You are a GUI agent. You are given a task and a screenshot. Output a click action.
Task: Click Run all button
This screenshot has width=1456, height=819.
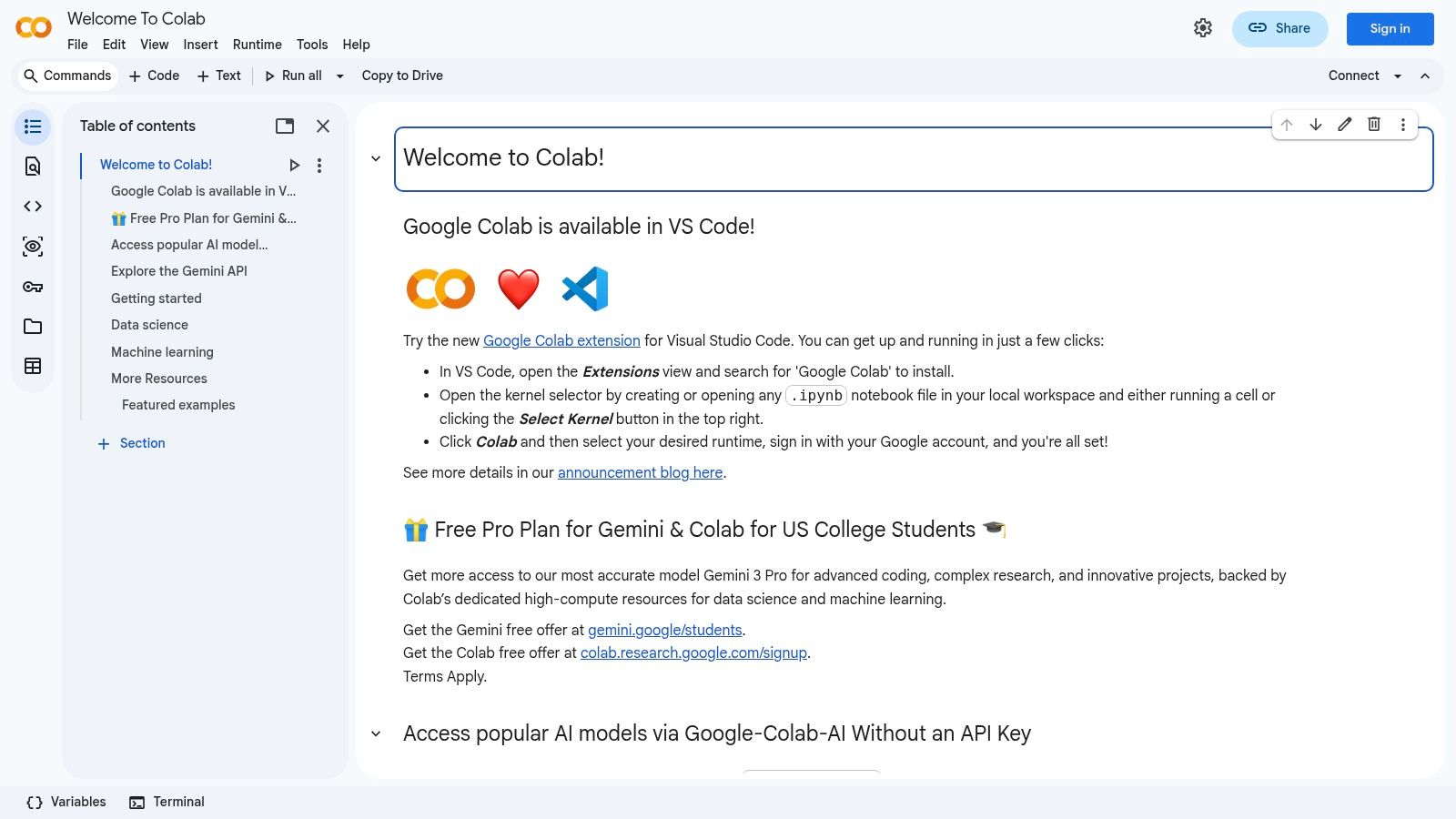(x=293, y=76)
